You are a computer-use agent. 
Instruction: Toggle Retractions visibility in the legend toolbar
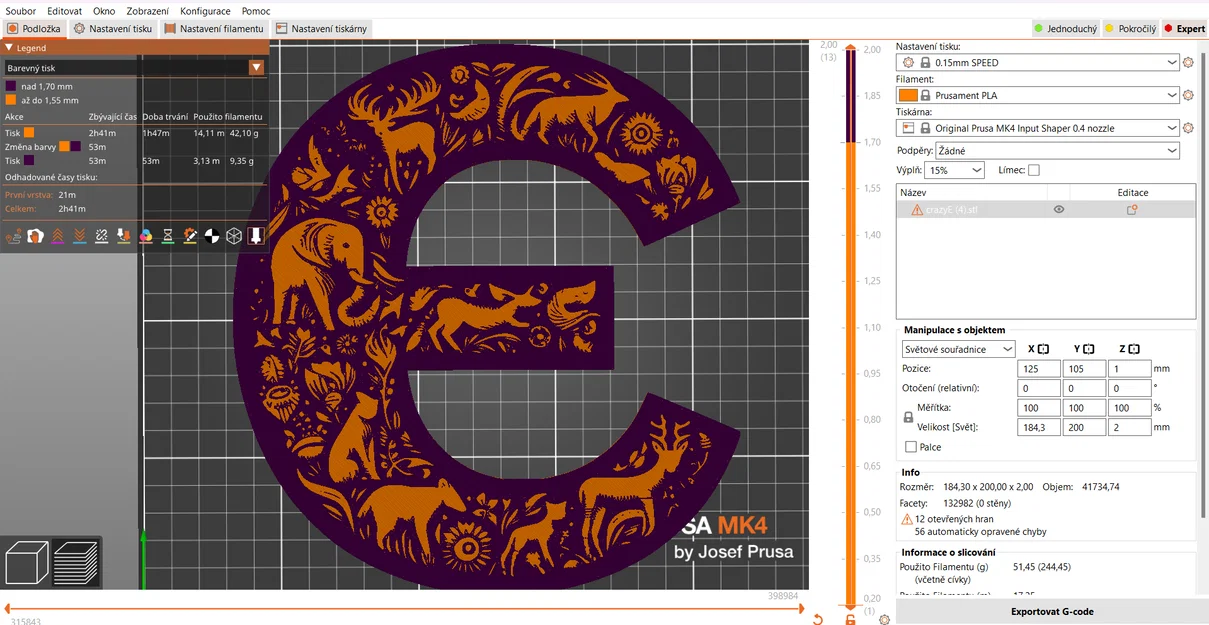click(x=58, y=236)
